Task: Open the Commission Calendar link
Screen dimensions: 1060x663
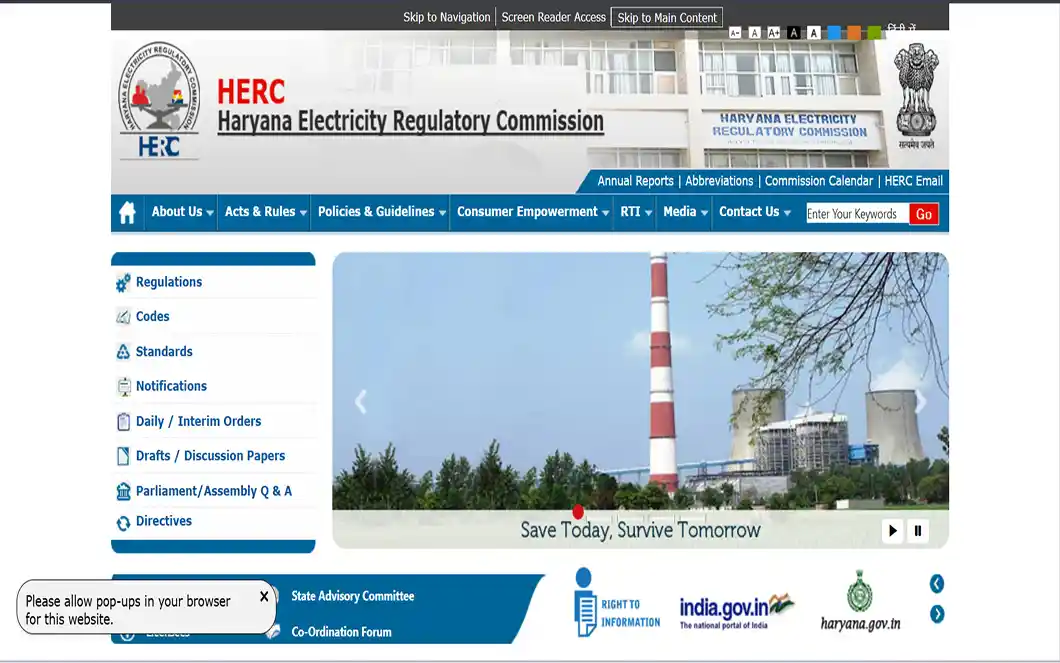Action: [819, 181]
